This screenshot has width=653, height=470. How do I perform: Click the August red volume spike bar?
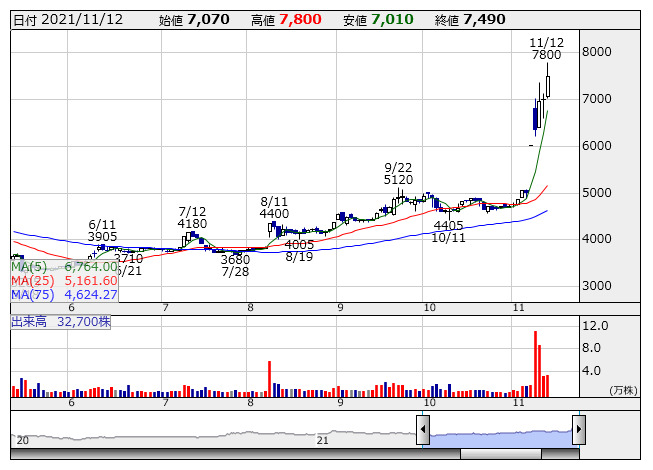coord(270,376)
